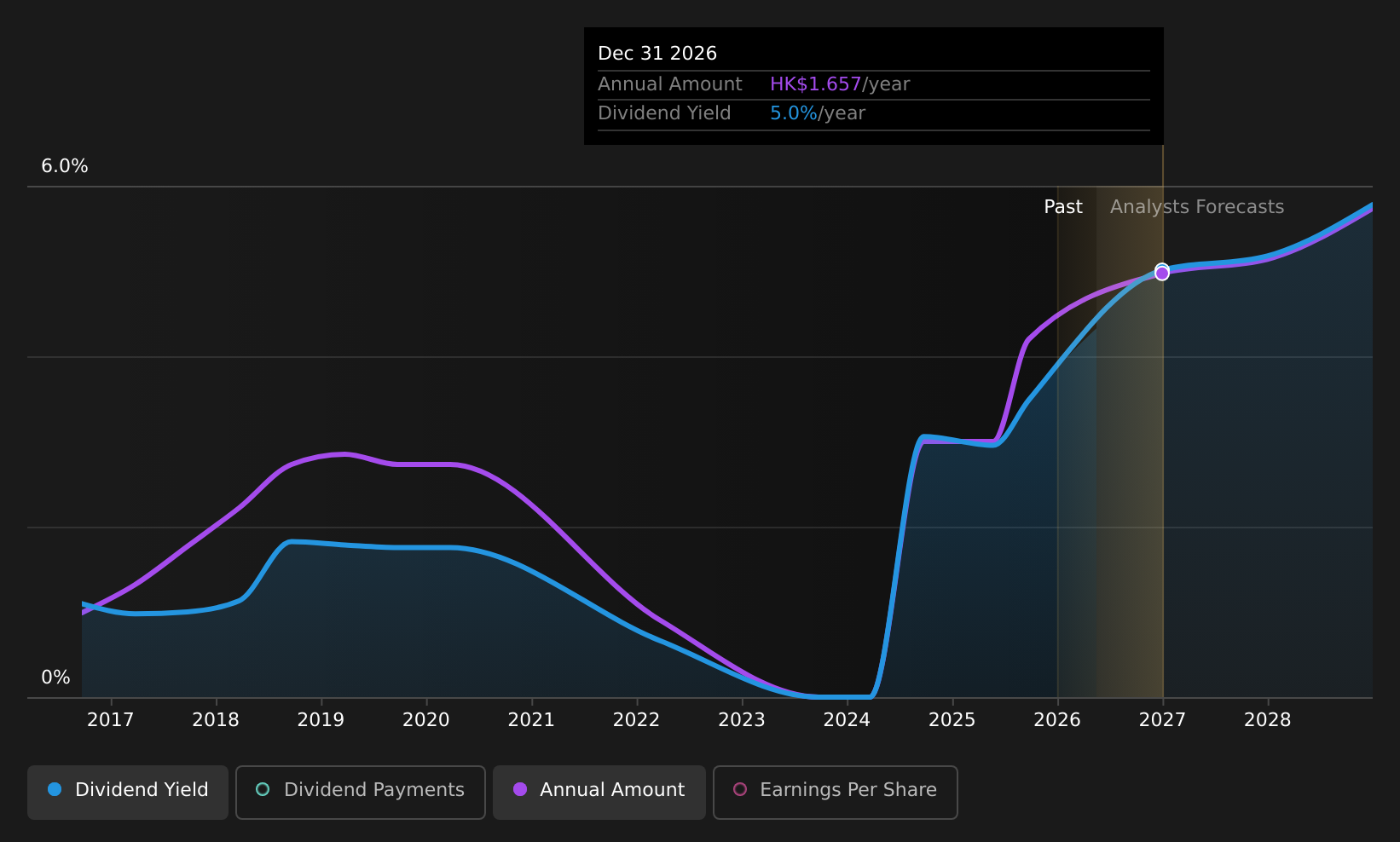Screen dimensions: 1400x842
Task: Click the 2023 x-axis year label
Action: point(742,720)
